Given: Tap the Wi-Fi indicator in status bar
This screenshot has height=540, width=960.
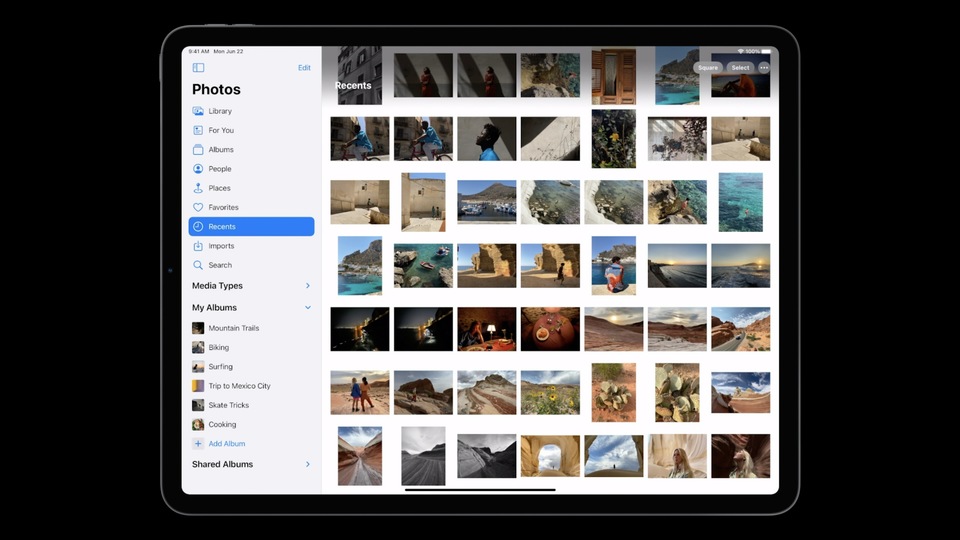Looking at the screenshot, I should coord(741,51).
